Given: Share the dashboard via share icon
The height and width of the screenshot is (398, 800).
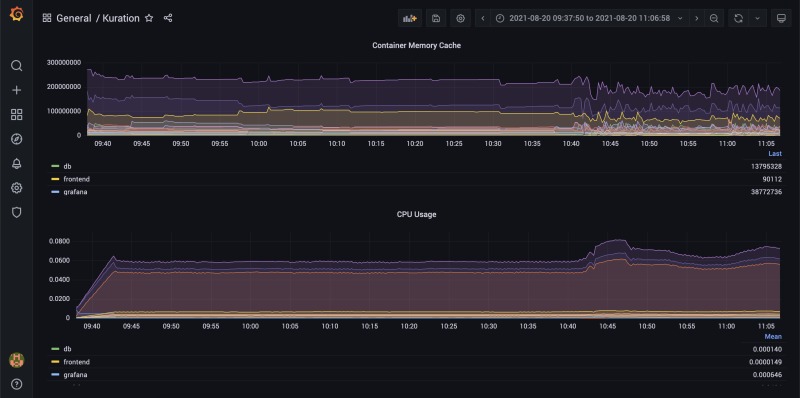Looking at the screenshot, I should coord(168,18).
